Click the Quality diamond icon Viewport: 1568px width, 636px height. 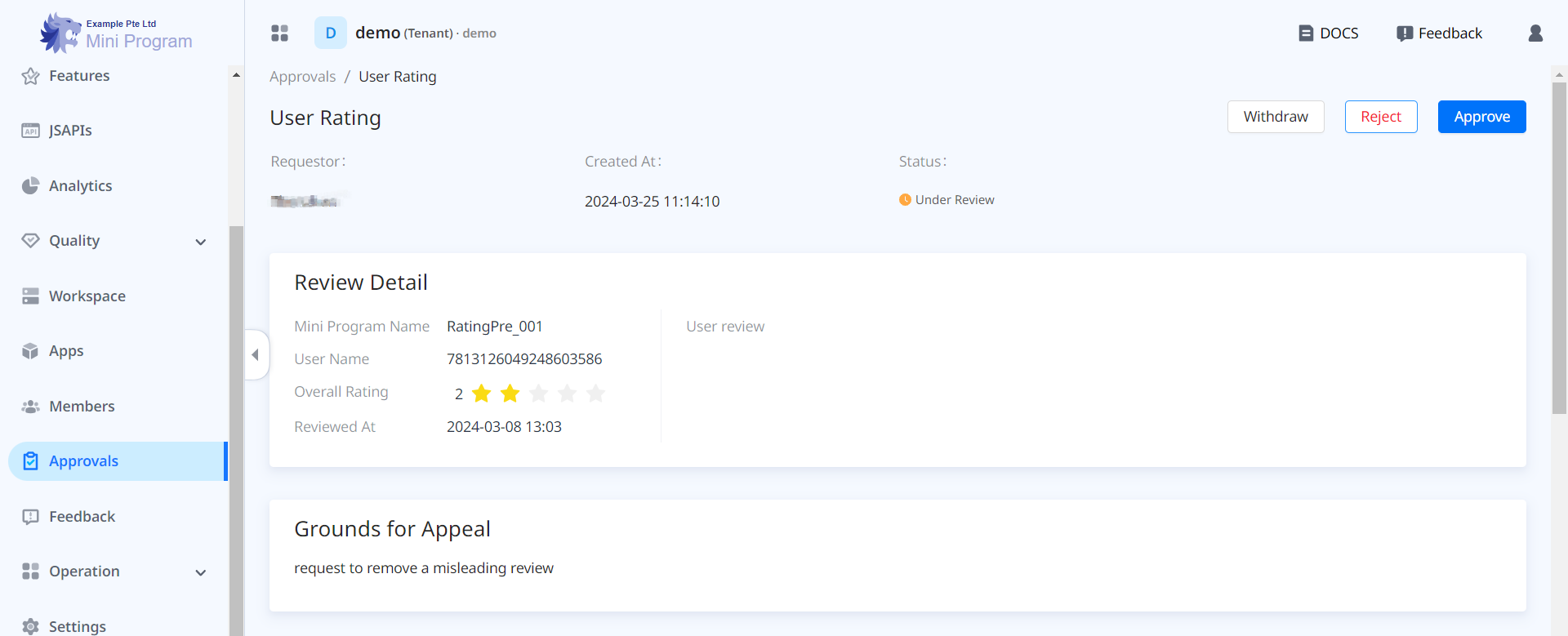tap(31, 241)
